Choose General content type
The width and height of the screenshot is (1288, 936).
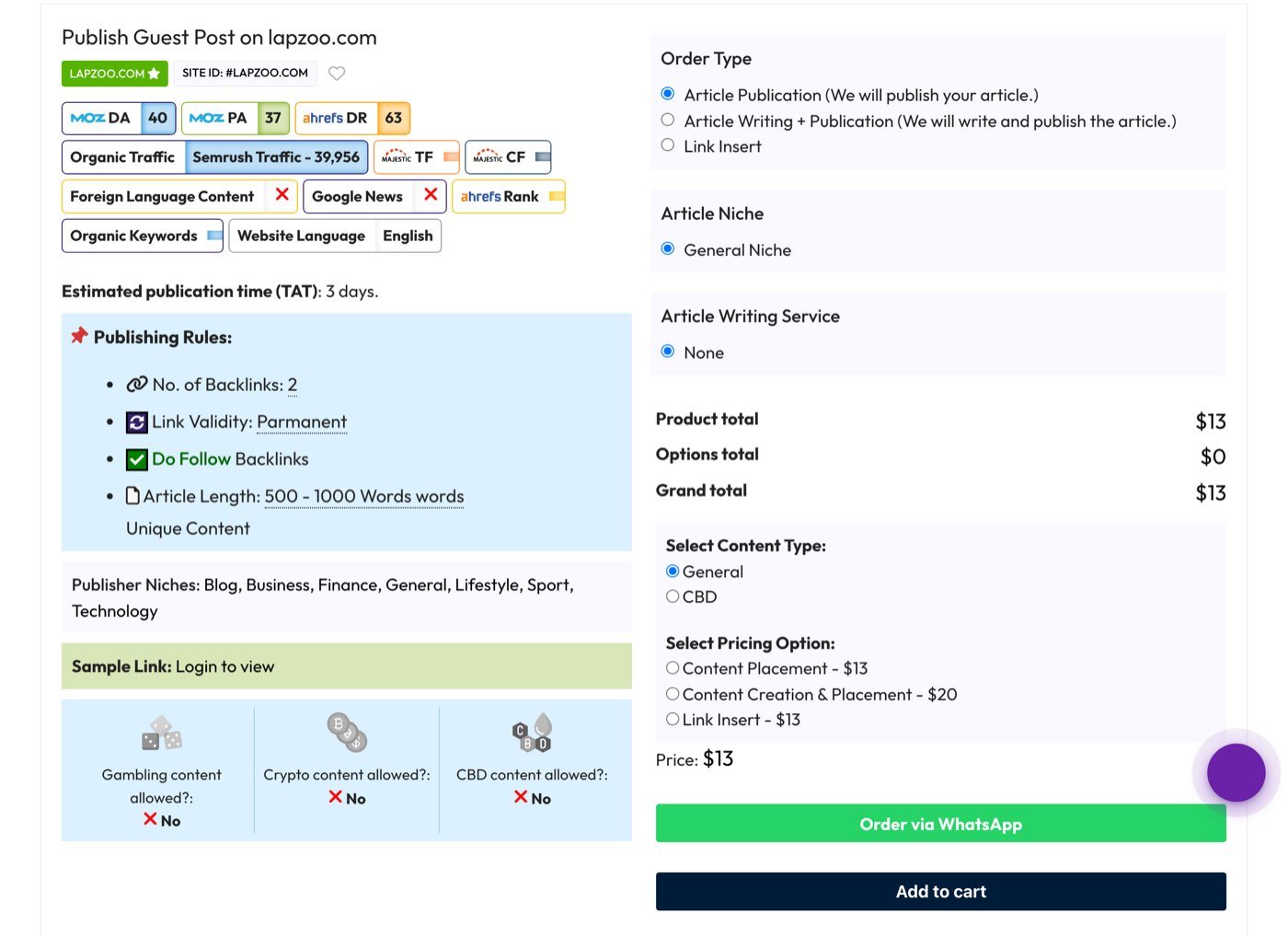(673, 571)
